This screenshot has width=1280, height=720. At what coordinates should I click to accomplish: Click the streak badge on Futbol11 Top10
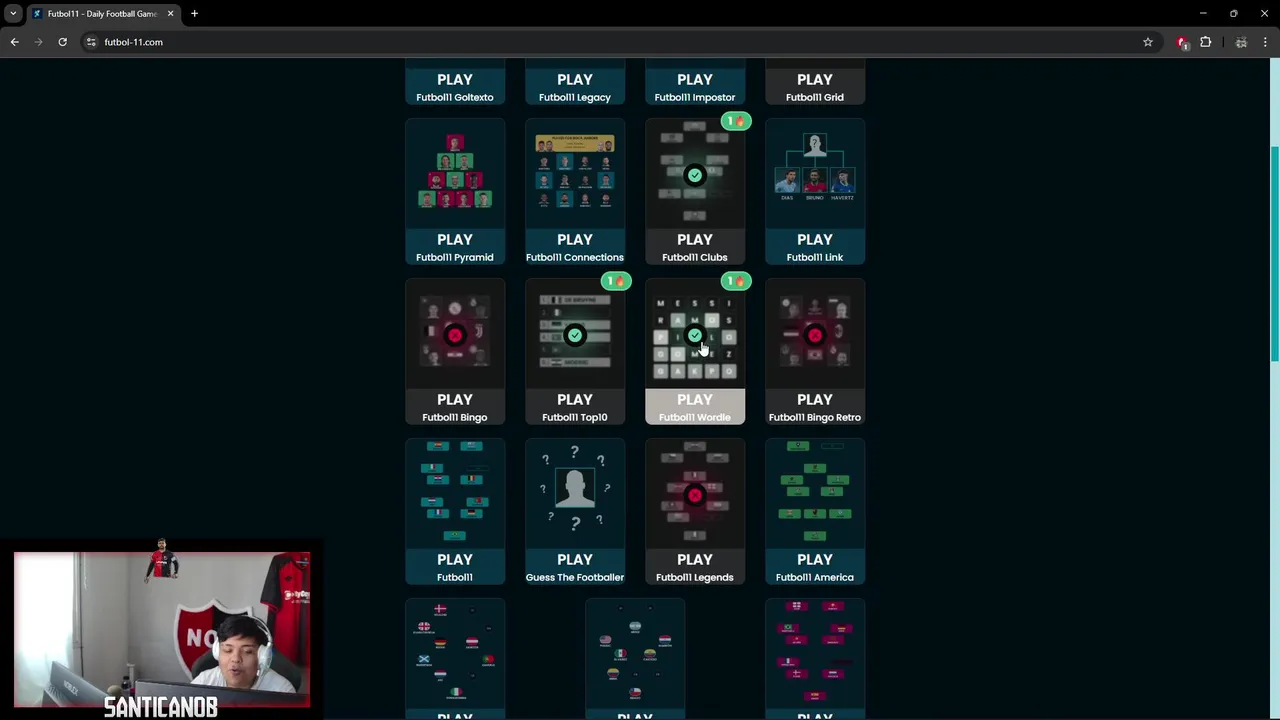coord(616,281)
